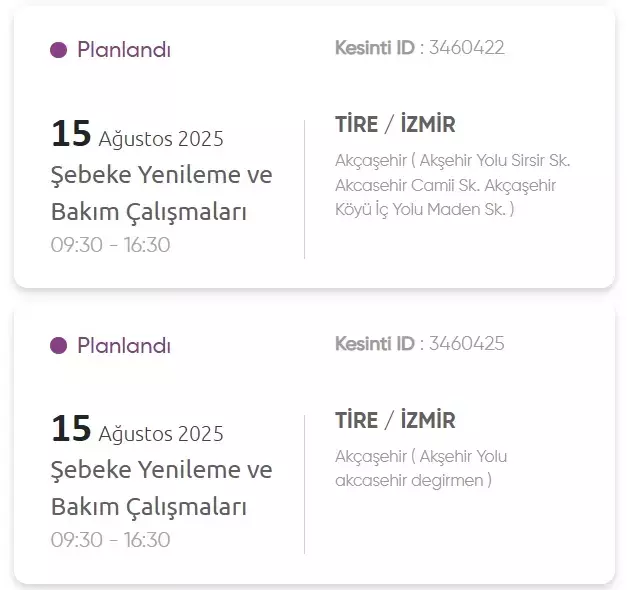Select the Planlandı label in the first card
Screen dimensions: 627x590
(124, 50)
